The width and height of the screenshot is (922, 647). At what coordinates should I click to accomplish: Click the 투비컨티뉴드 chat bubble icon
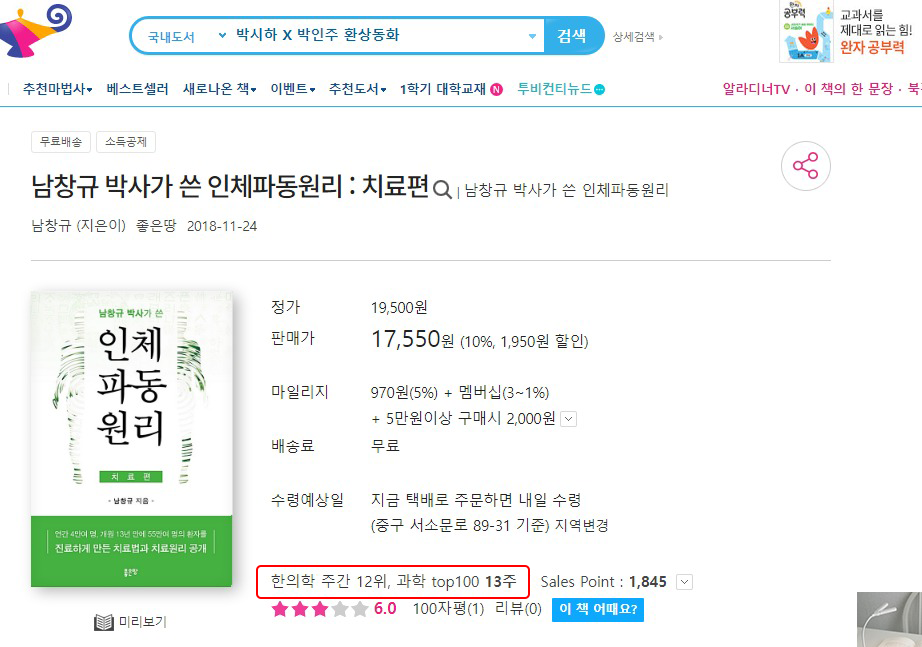click(599, 89)
